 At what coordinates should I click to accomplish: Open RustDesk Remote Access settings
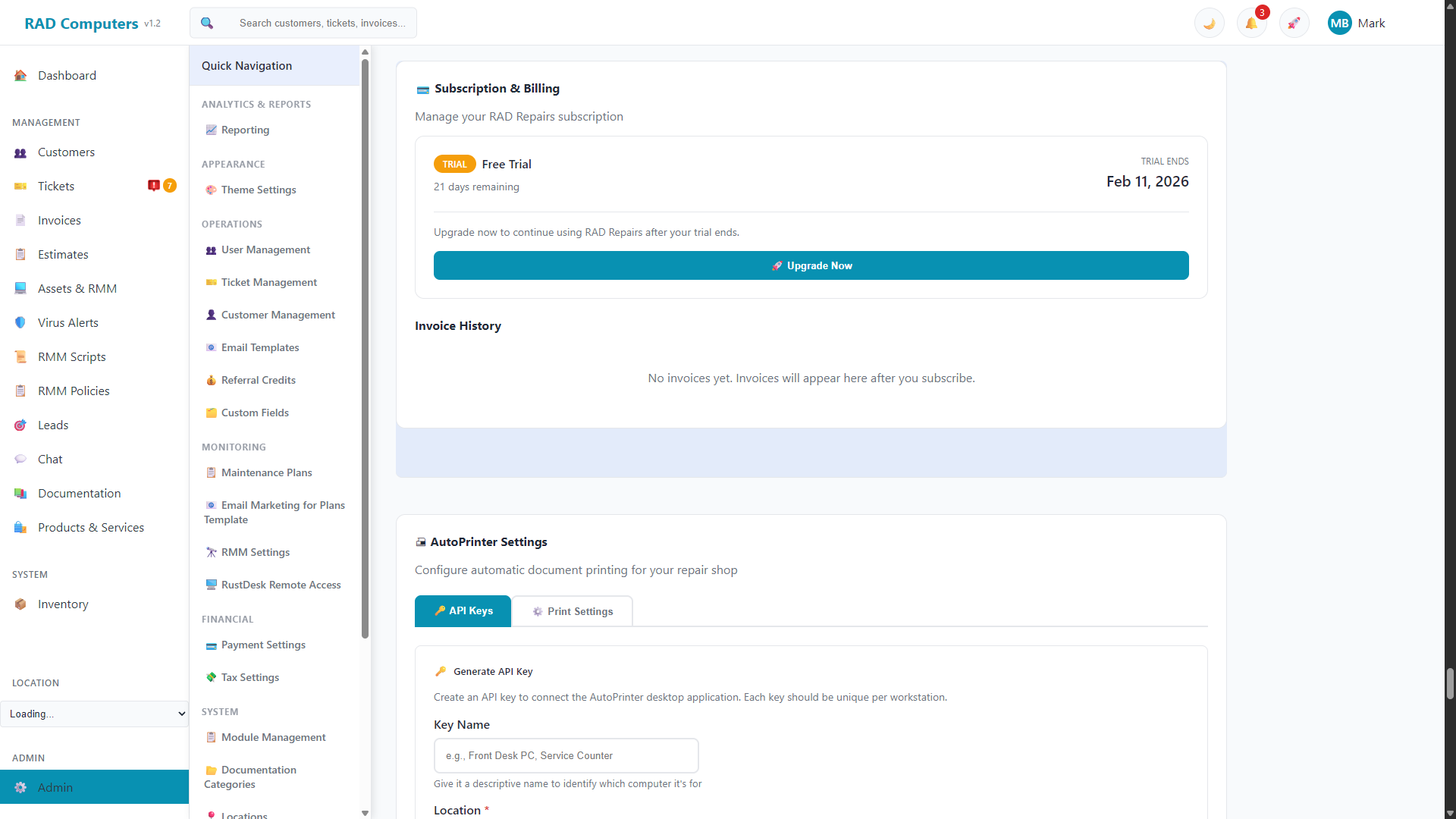pyautogui.click(x=281, y=584)
